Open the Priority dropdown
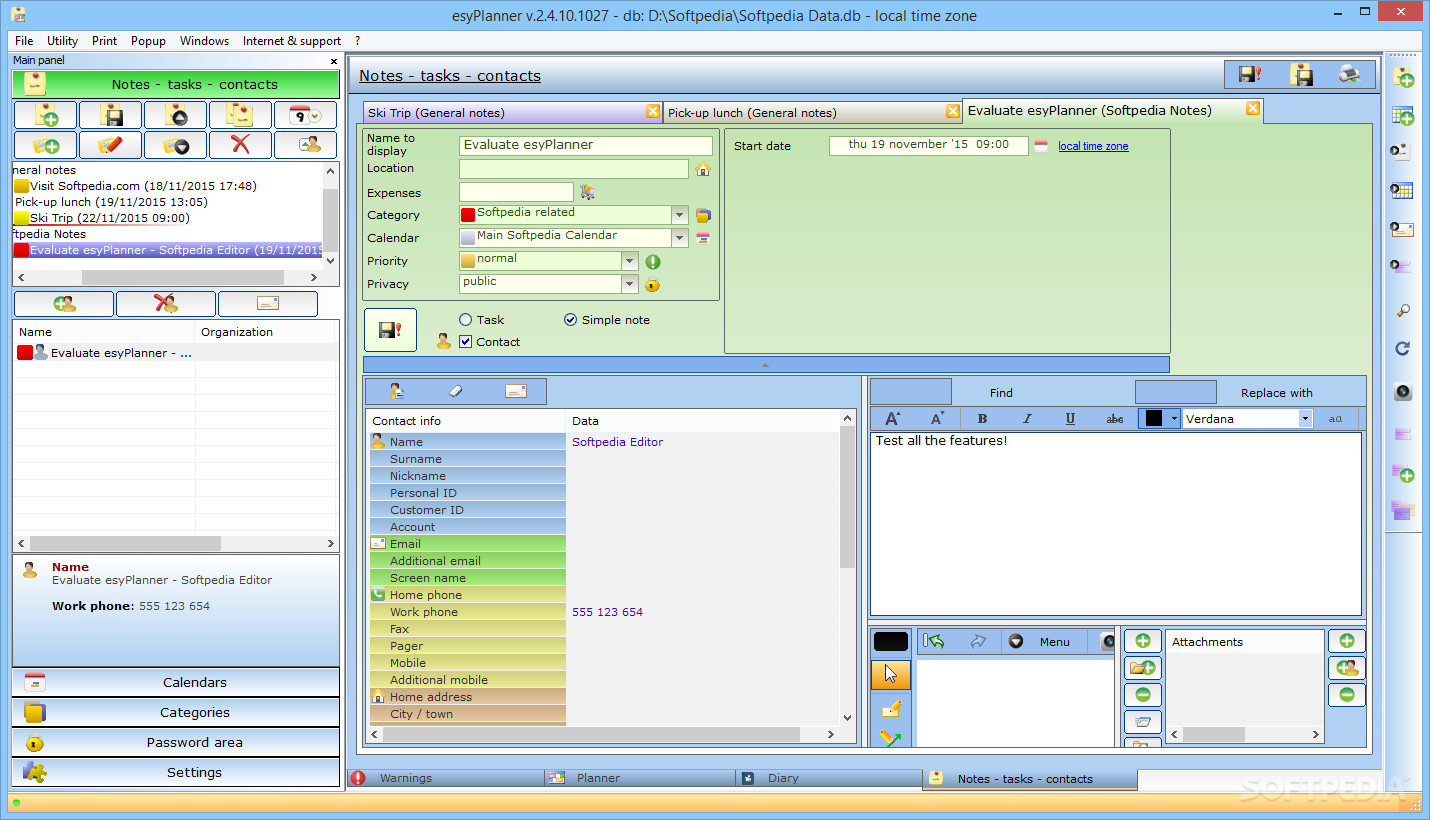 pyautogui.click(x=629, y=261)
